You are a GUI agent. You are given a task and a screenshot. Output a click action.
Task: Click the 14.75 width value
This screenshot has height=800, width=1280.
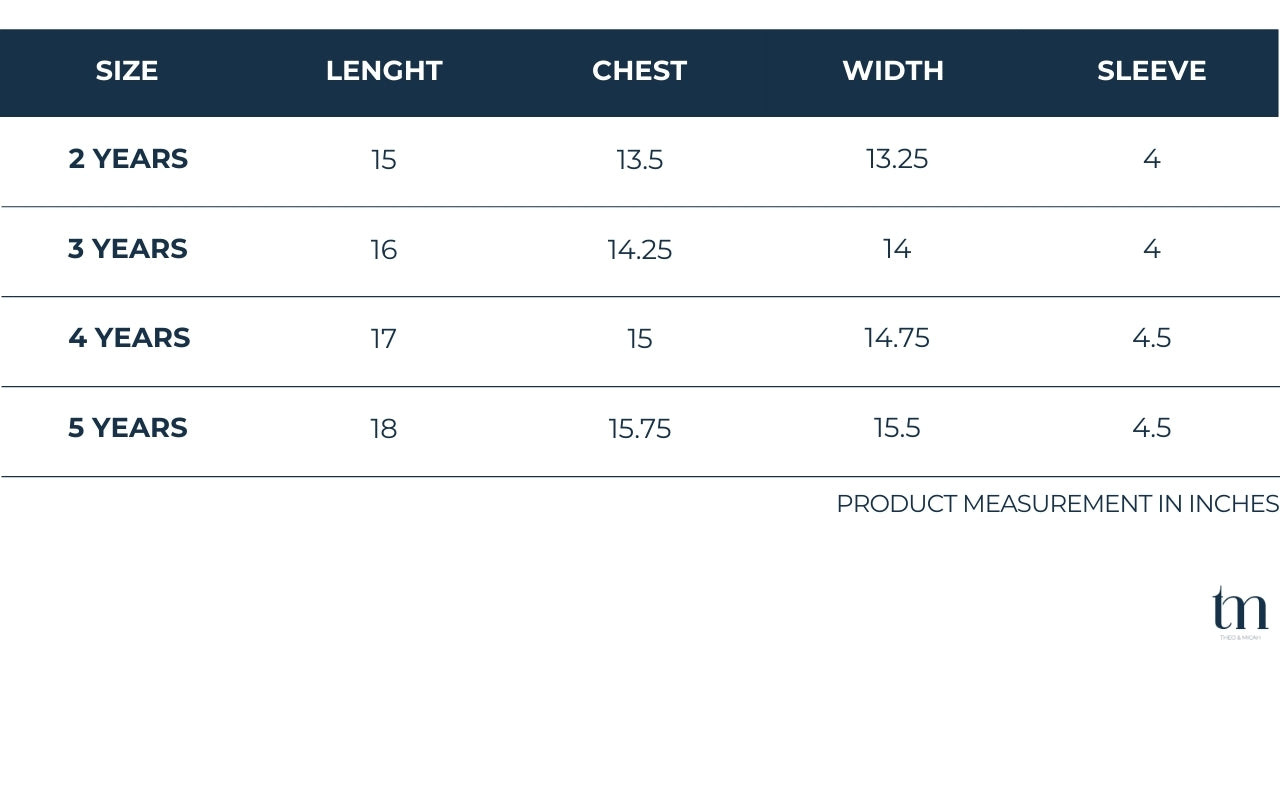897,338
